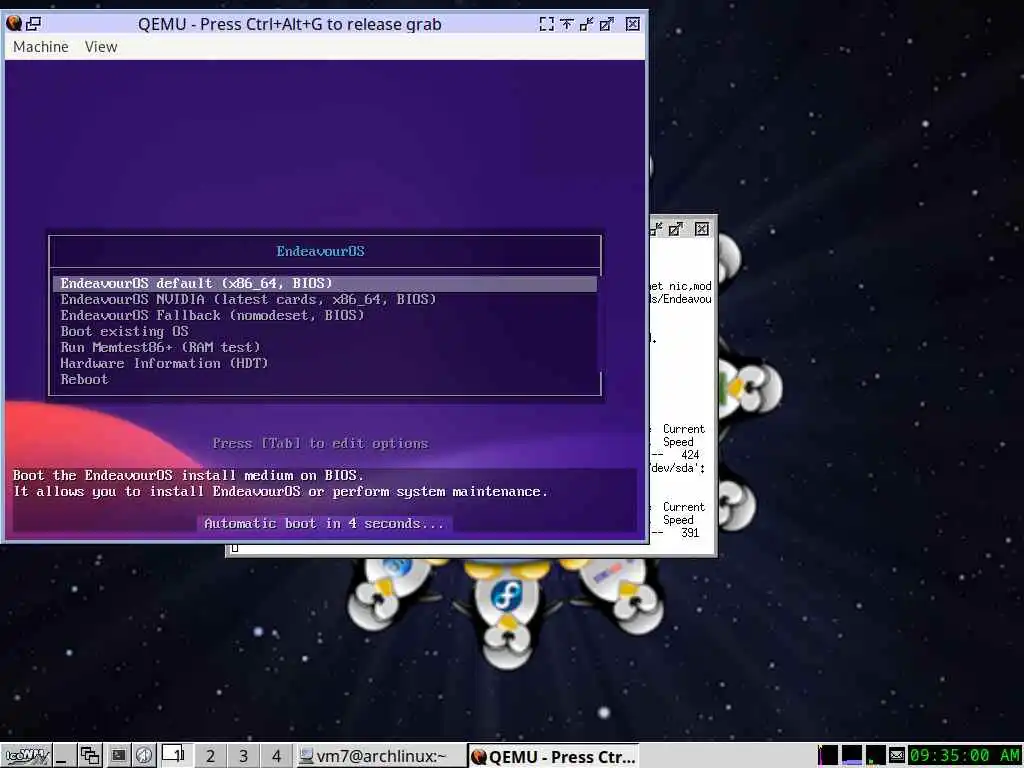Open the Machine menu in QEMU
The width and height of the screenshot is (1024, 768).
[x=40, y=46]
